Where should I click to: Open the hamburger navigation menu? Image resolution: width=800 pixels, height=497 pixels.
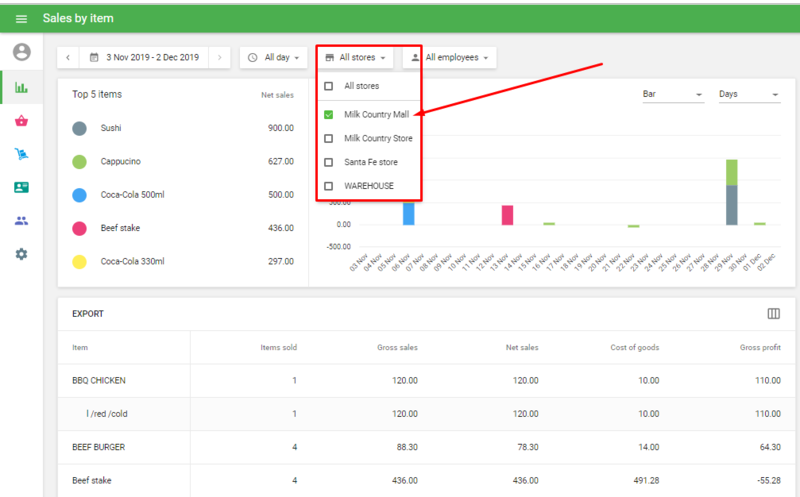tap(21, 18)
